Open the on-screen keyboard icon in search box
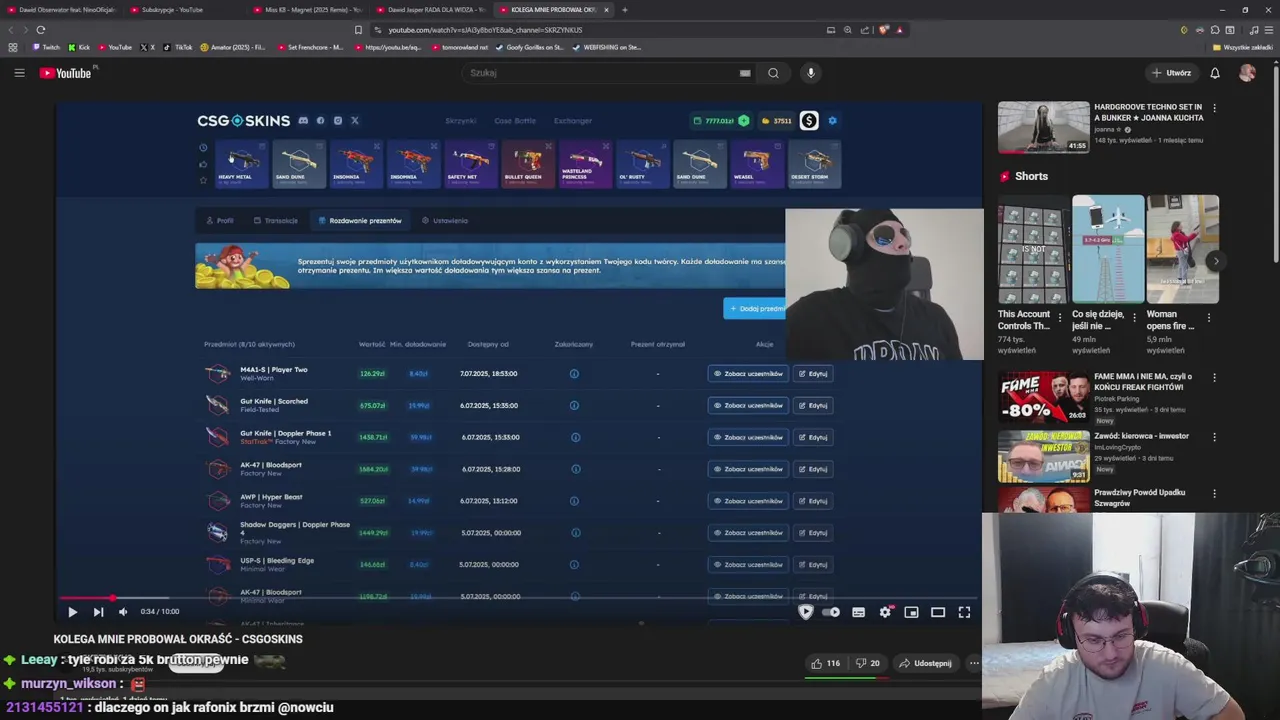The height and width of the screenshot is (720, 1280). pyautogui.click(x=745, y=73)
